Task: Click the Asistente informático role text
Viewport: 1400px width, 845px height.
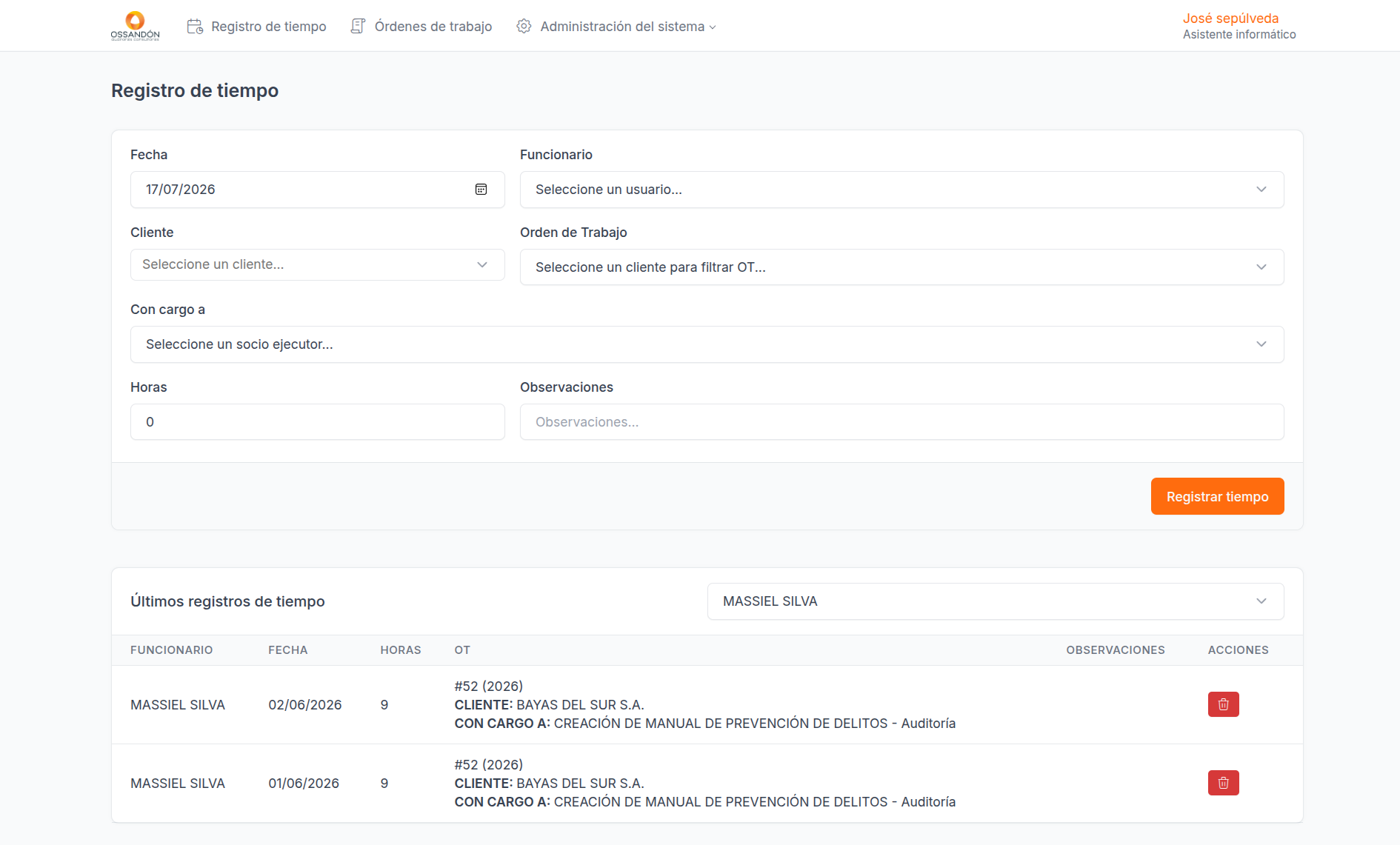Action: tap(1239, 35)
